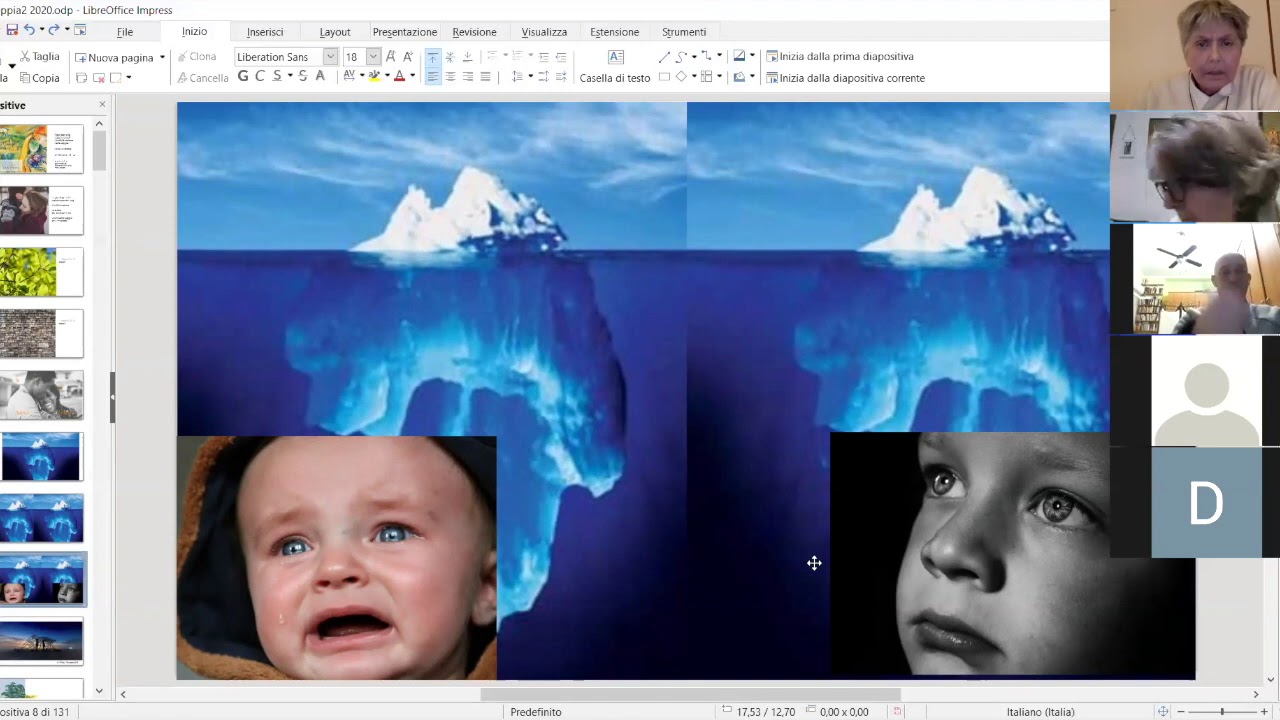Screen dimensions: 1280x720
Task: Cut selection with Taglia
Action: pyautogui.click(x=39, y=57)
